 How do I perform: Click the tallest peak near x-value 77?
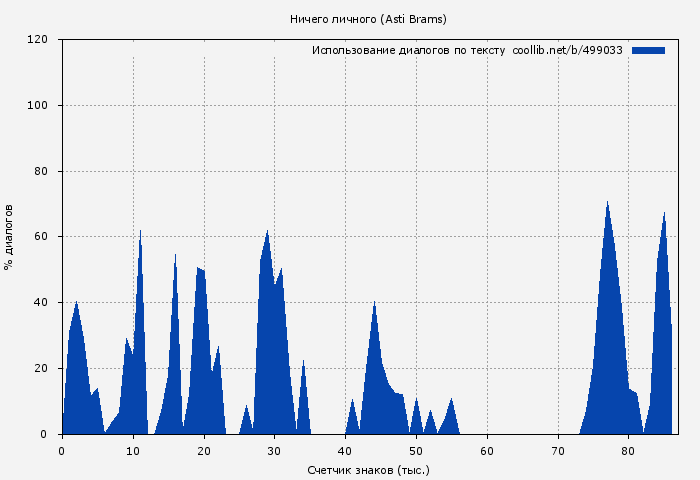pyautogui.click(x=607, y=203)
